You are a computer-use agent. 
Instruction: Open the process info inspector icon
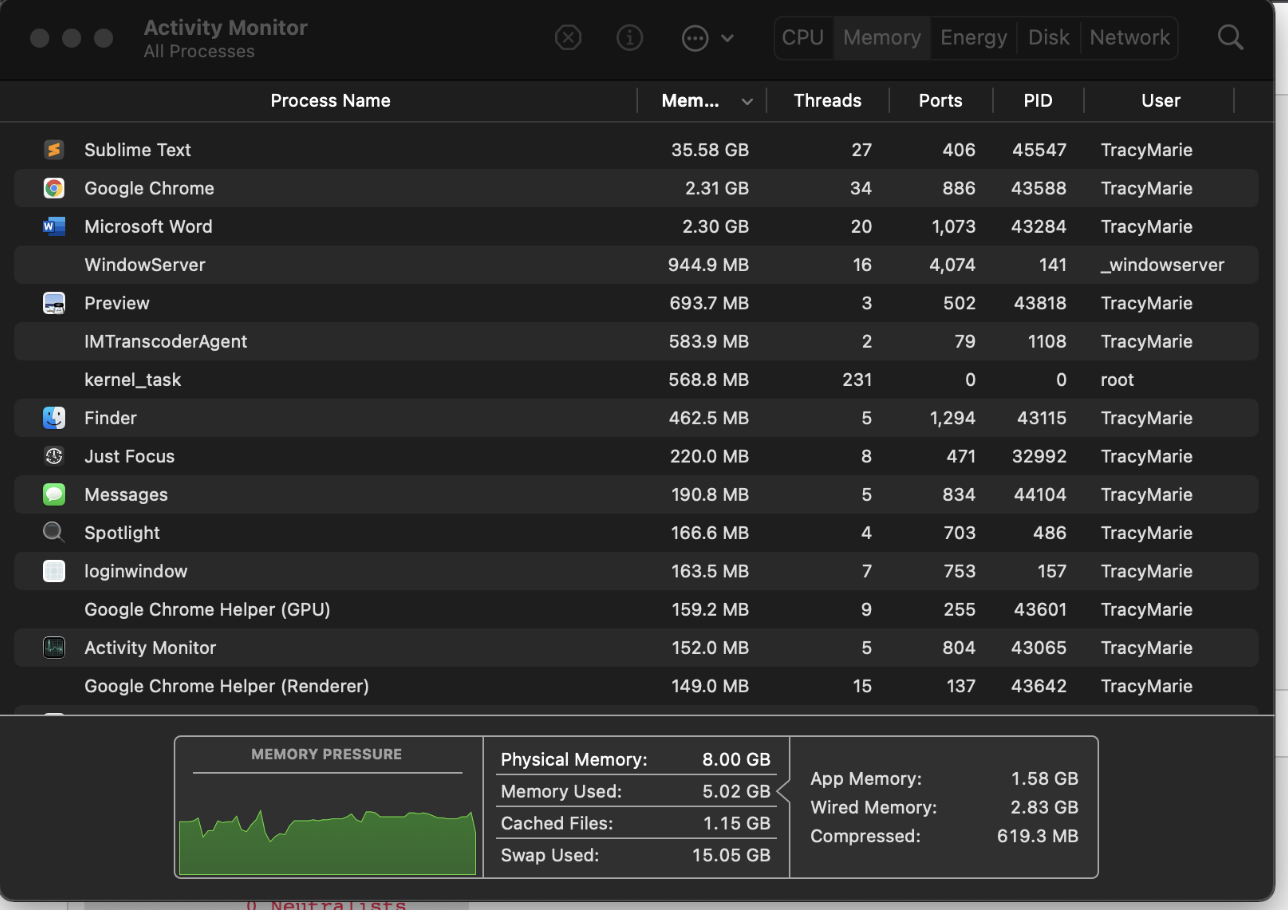(x=630, y=38)
